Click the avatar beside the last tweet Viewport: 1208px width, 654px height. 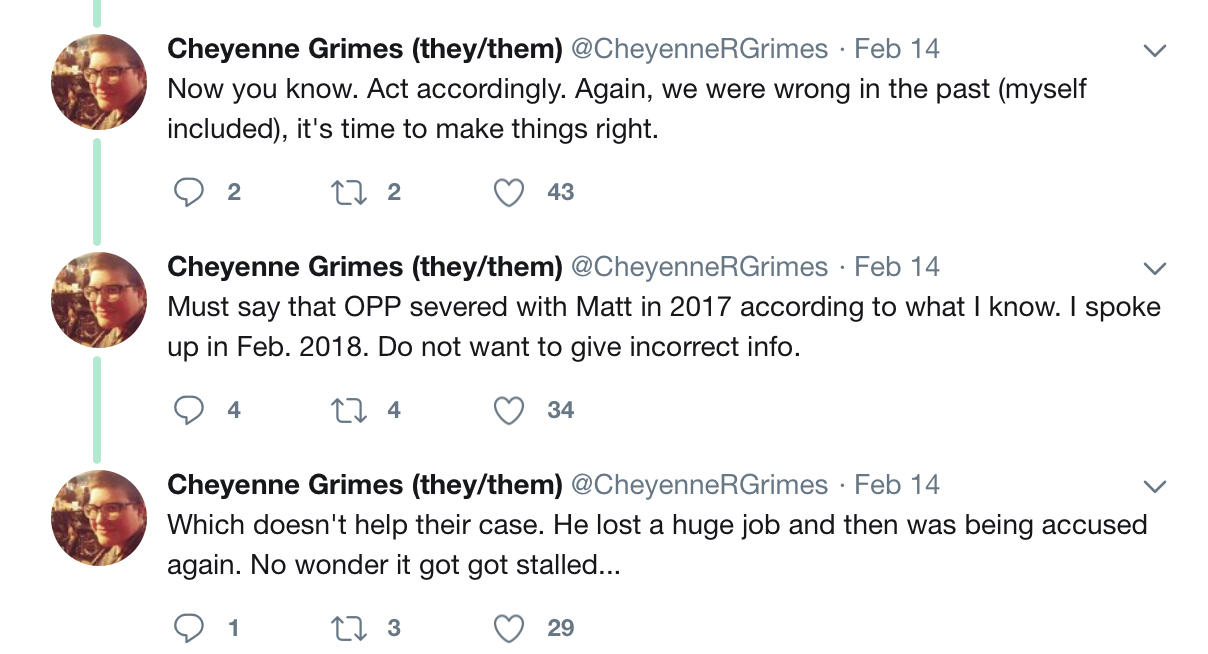tap(99, 518)
